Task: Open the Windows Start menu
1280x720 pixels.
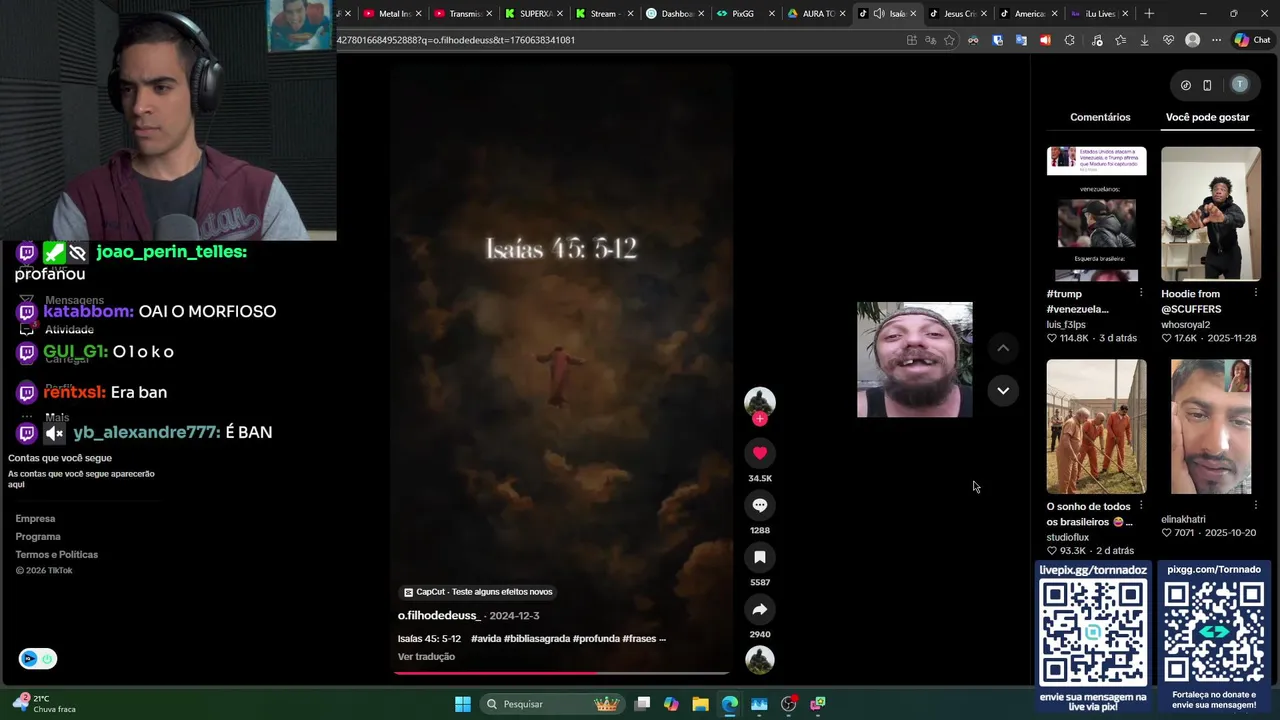Action: (463, 704)
